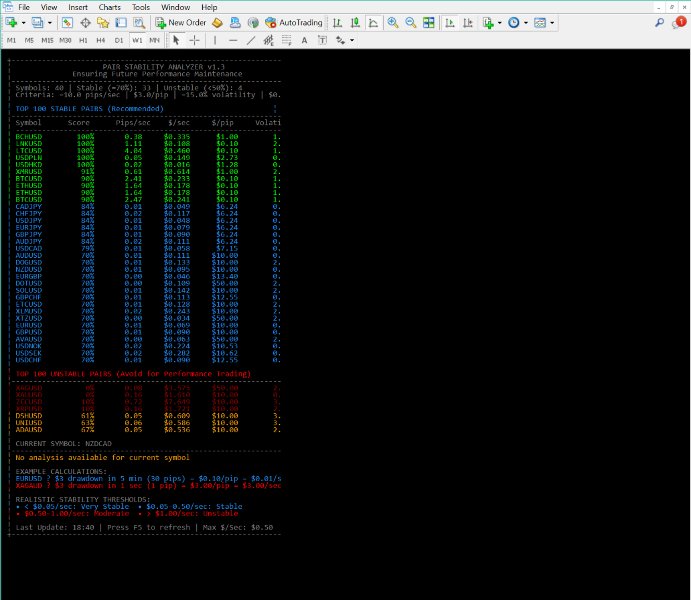Open the Charts menu
This screenshot has width=691, height=600.
coord(110,7)
